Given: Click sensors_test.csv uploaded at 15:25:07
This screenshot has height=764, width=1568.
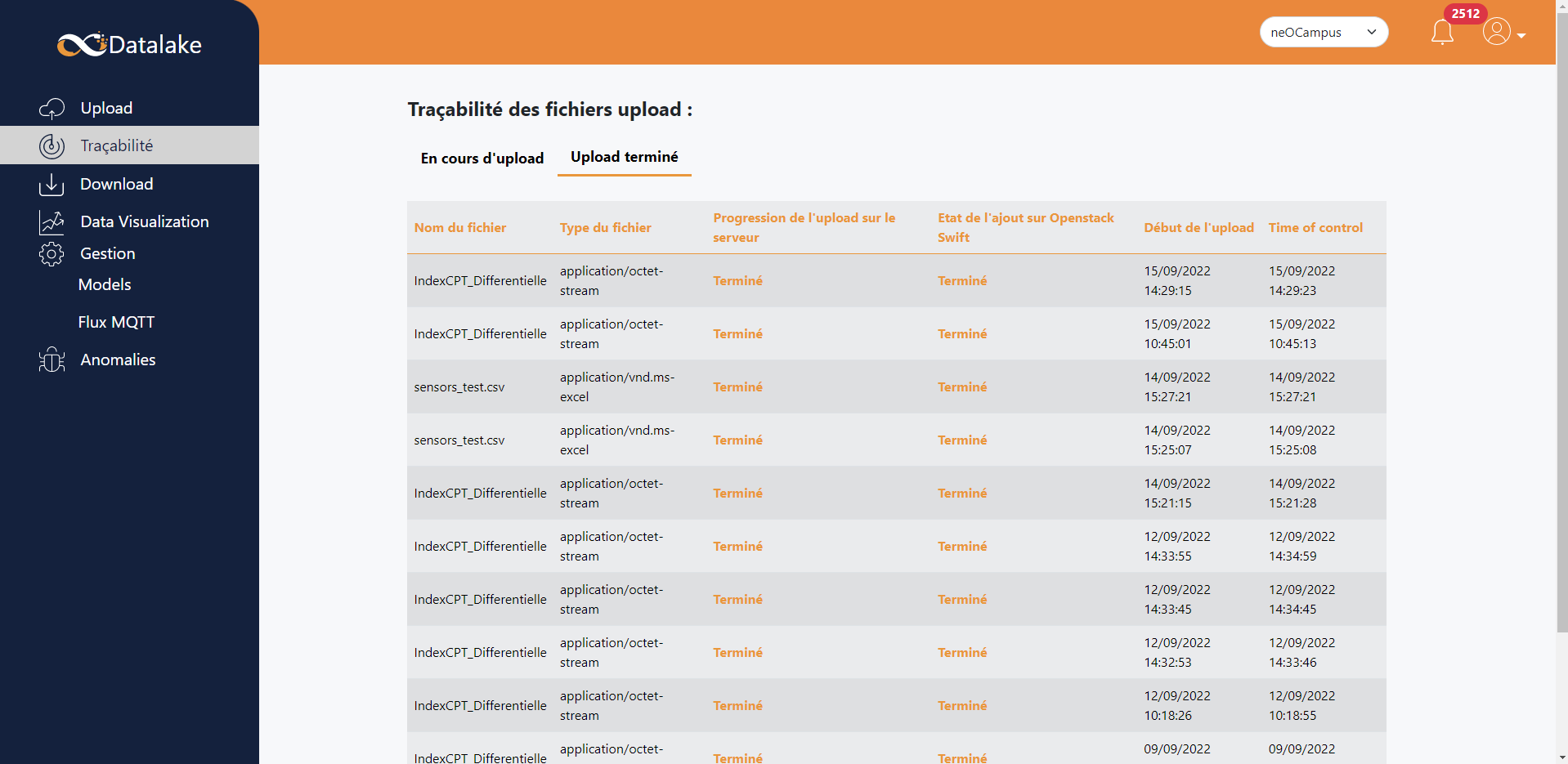Looking at the screenshot, I should (459, 440).
